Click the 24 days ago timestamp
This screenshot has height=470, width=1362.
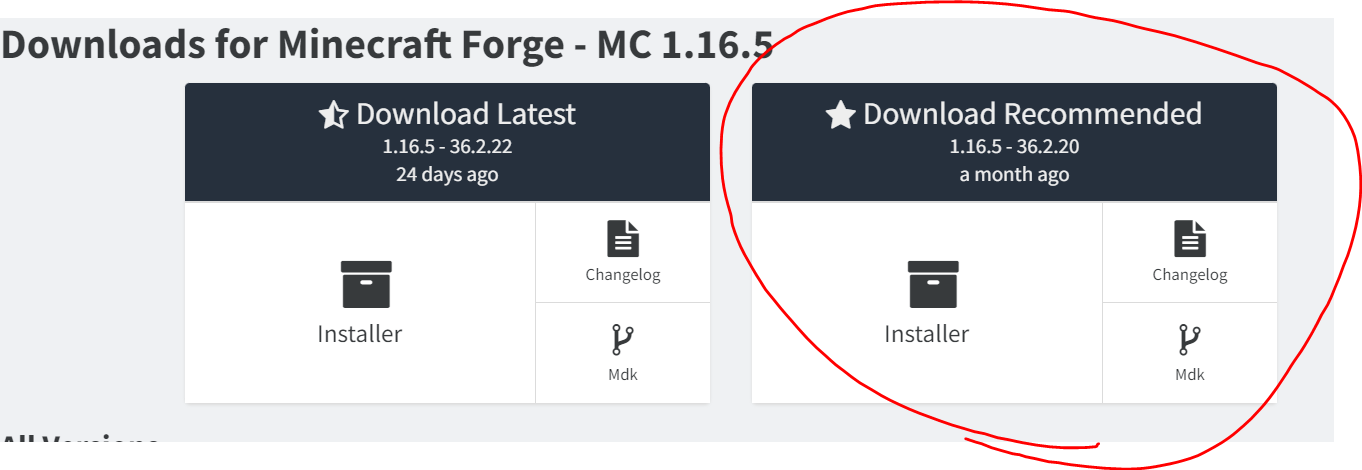point(447,175)
